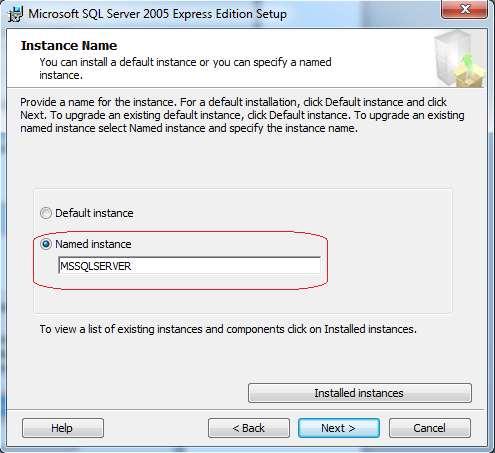Click the setup installer icon in title bar
The image size is (495, 453).
[x=15, y=14]
